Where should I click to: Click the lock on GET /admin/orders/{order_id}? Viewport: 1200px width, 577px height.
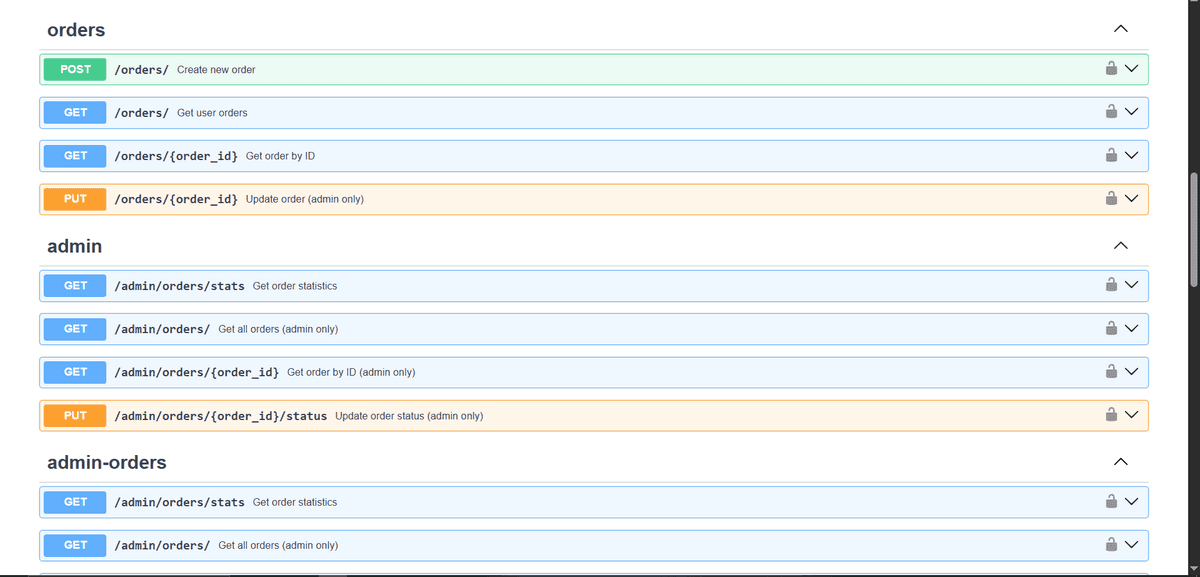(x=1110, y=371)
